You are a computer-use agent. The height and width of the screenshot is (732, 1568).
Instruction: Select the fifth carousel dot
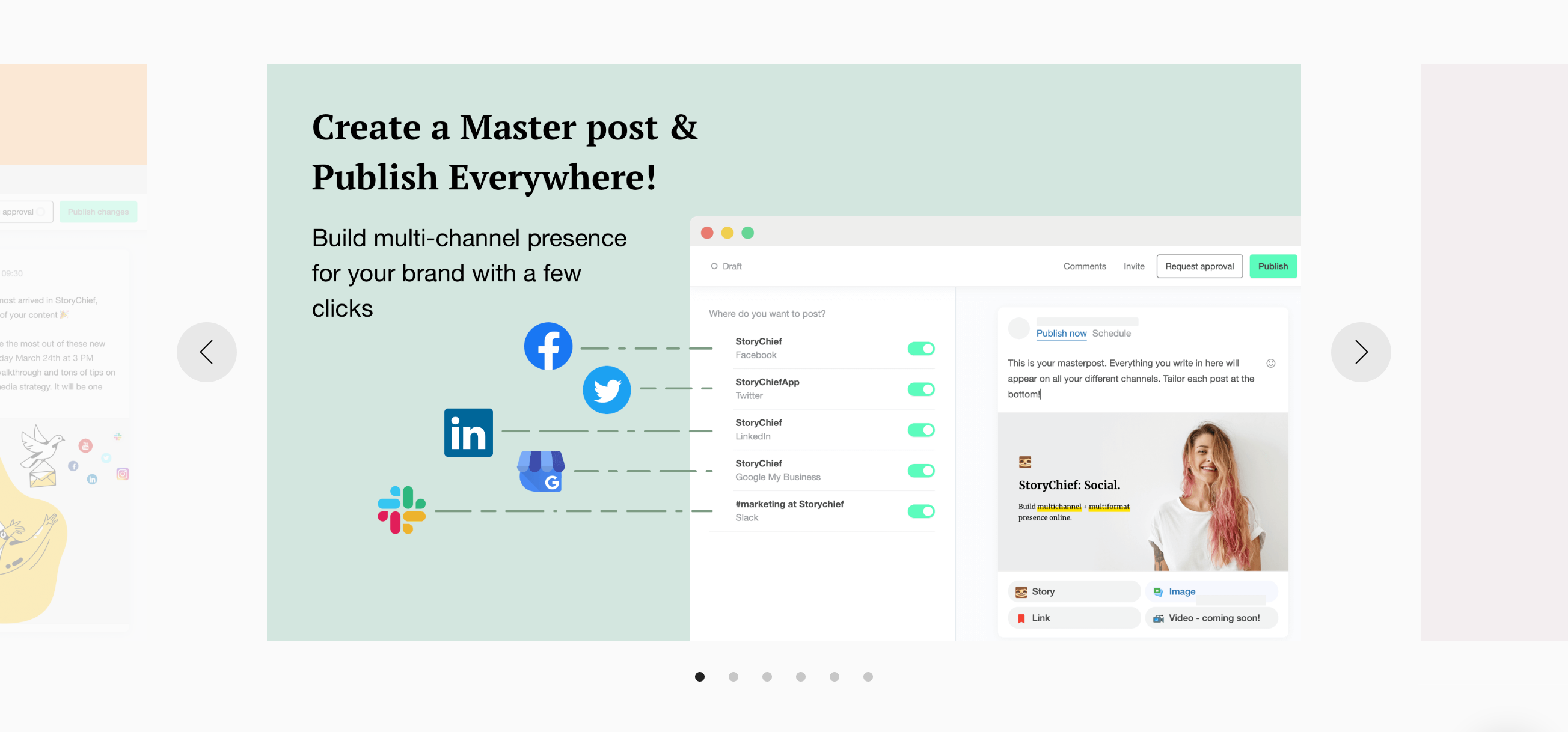(834, 677)
